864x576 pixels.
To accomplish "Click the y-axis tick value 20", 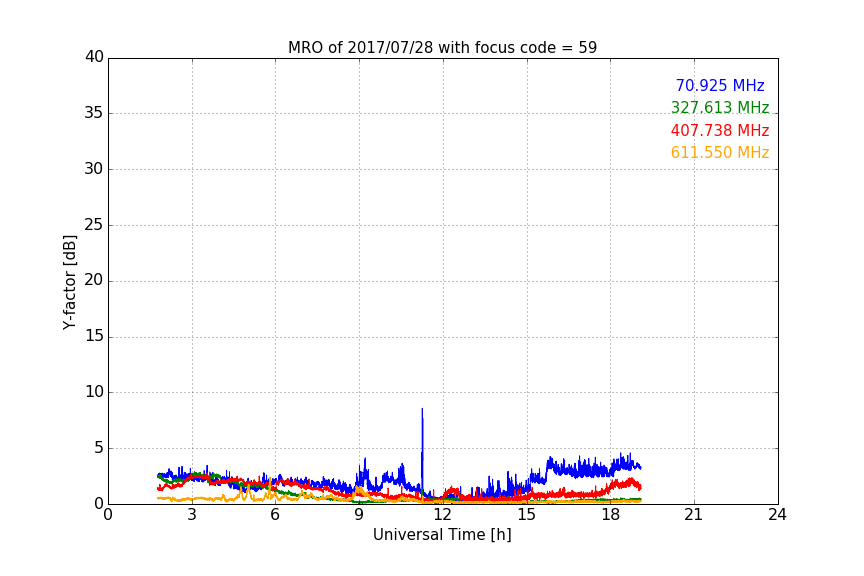I will [94, 281].
